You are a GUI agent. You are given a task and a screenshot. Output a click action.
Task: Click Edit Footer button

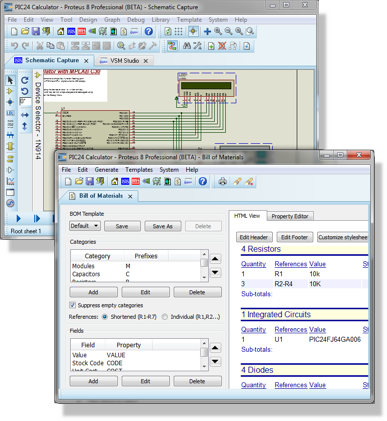pos(294,237)
